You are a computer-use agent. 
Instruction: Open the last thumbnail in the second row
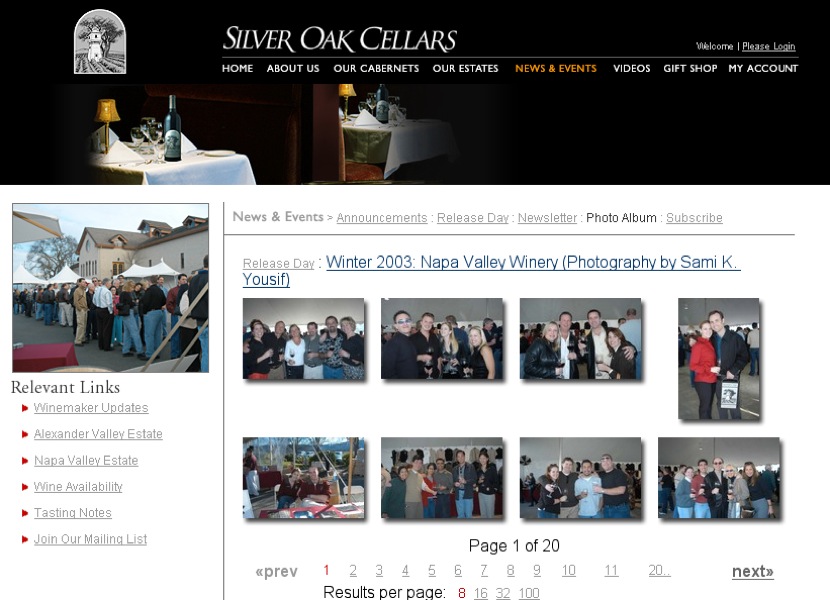718,478
